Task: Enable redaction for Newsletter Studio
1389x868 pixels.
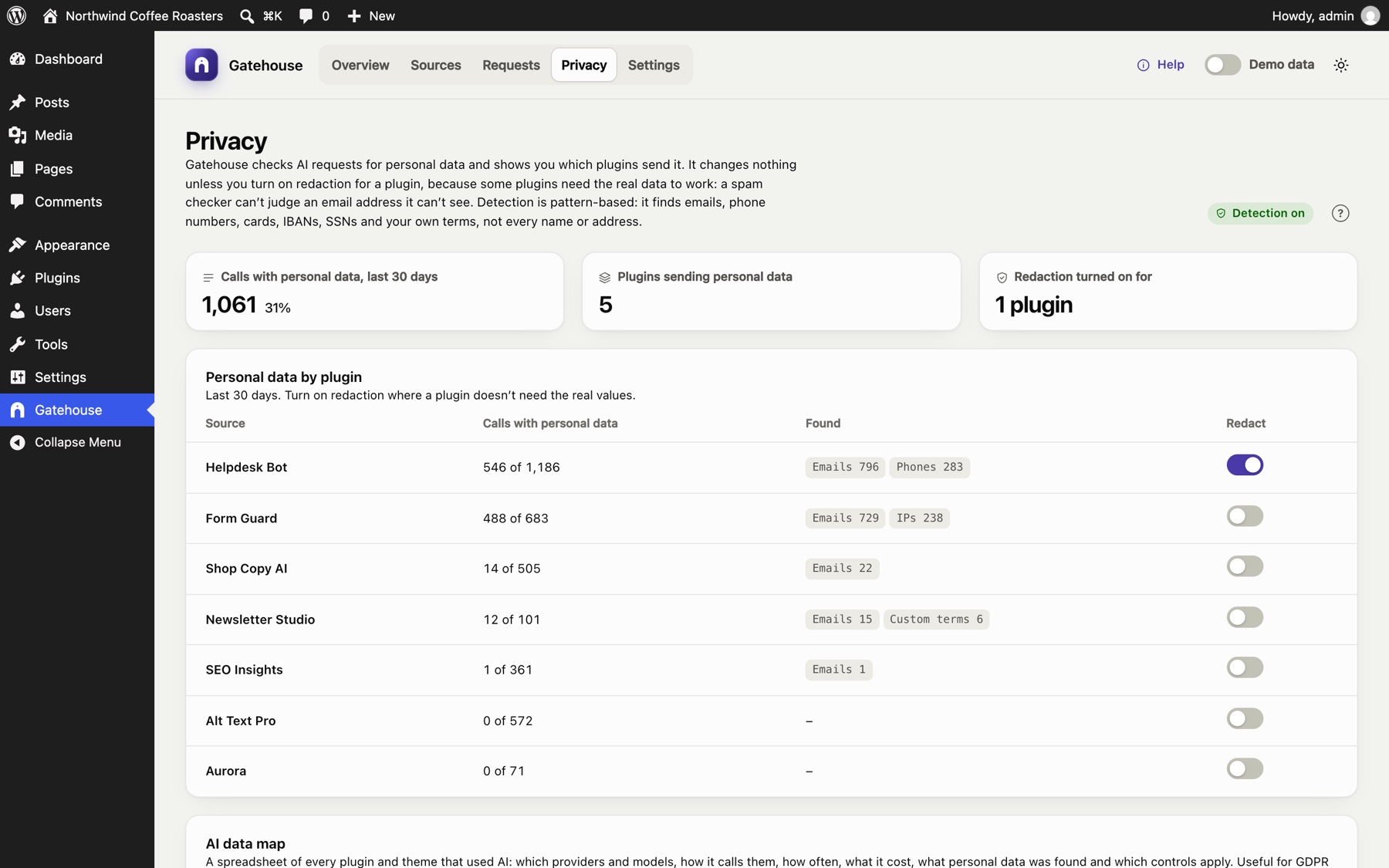Action: (x=1245, y=617)
